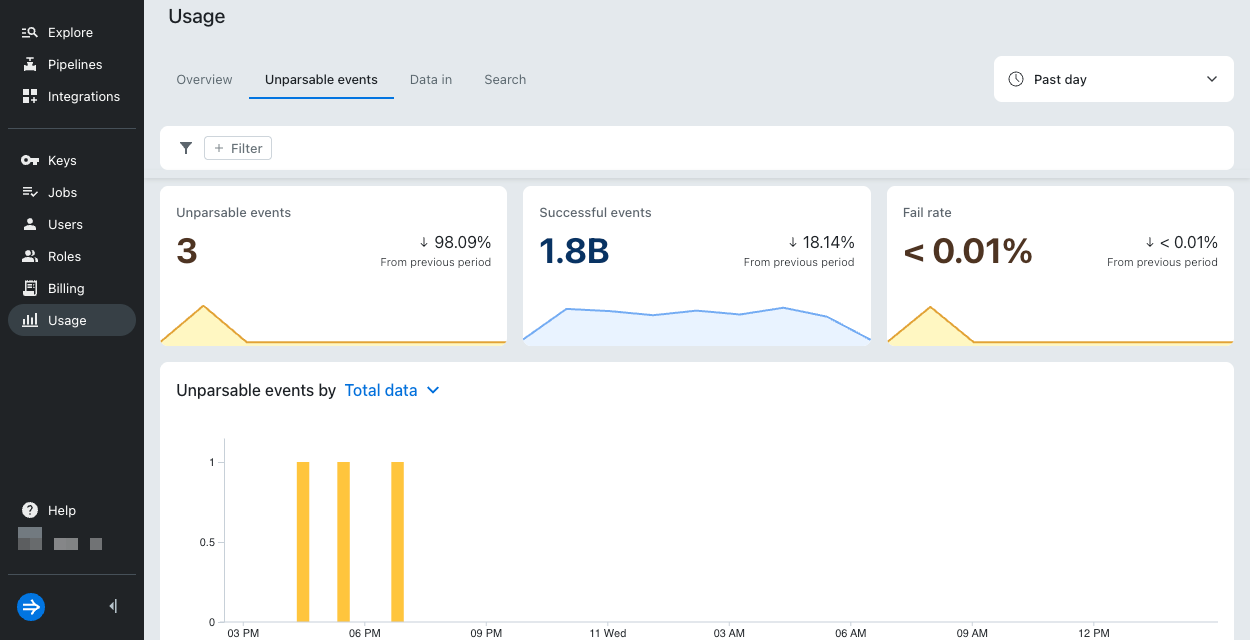Click the Billing receipt icon
1250x640 pixels.
point(30,289)
